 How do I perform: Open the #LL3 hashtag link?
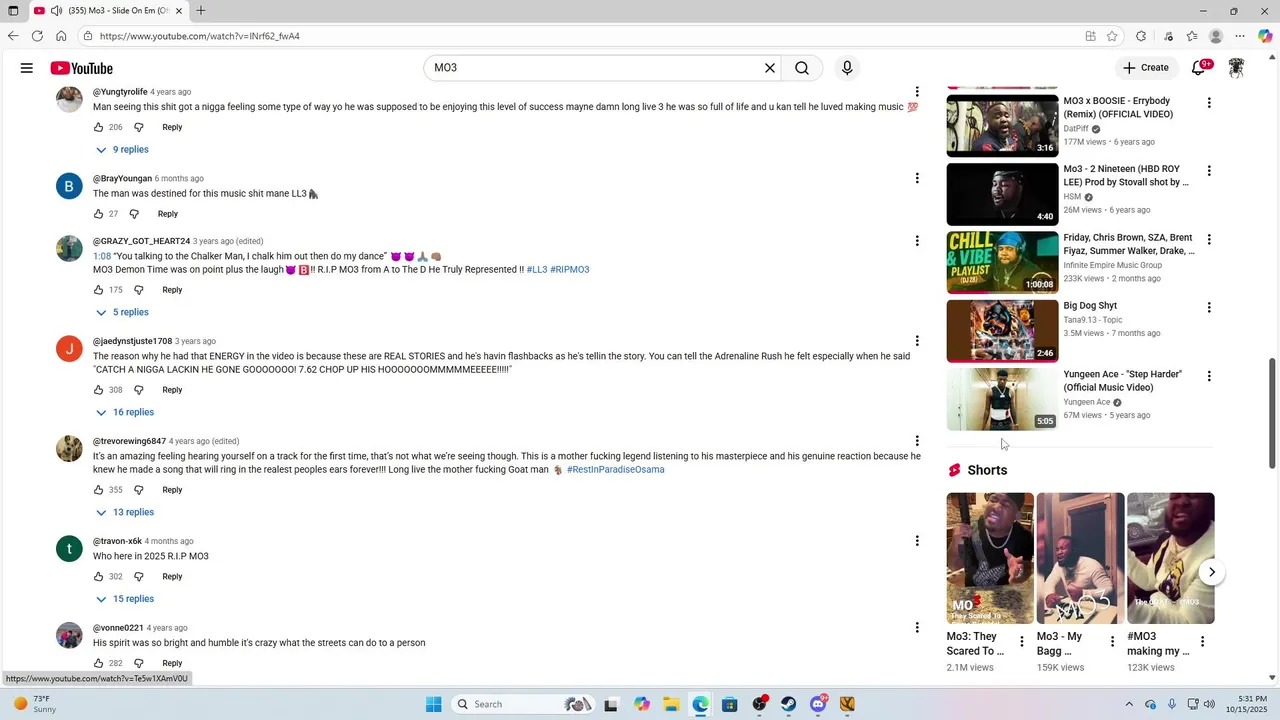click(537, 270)
